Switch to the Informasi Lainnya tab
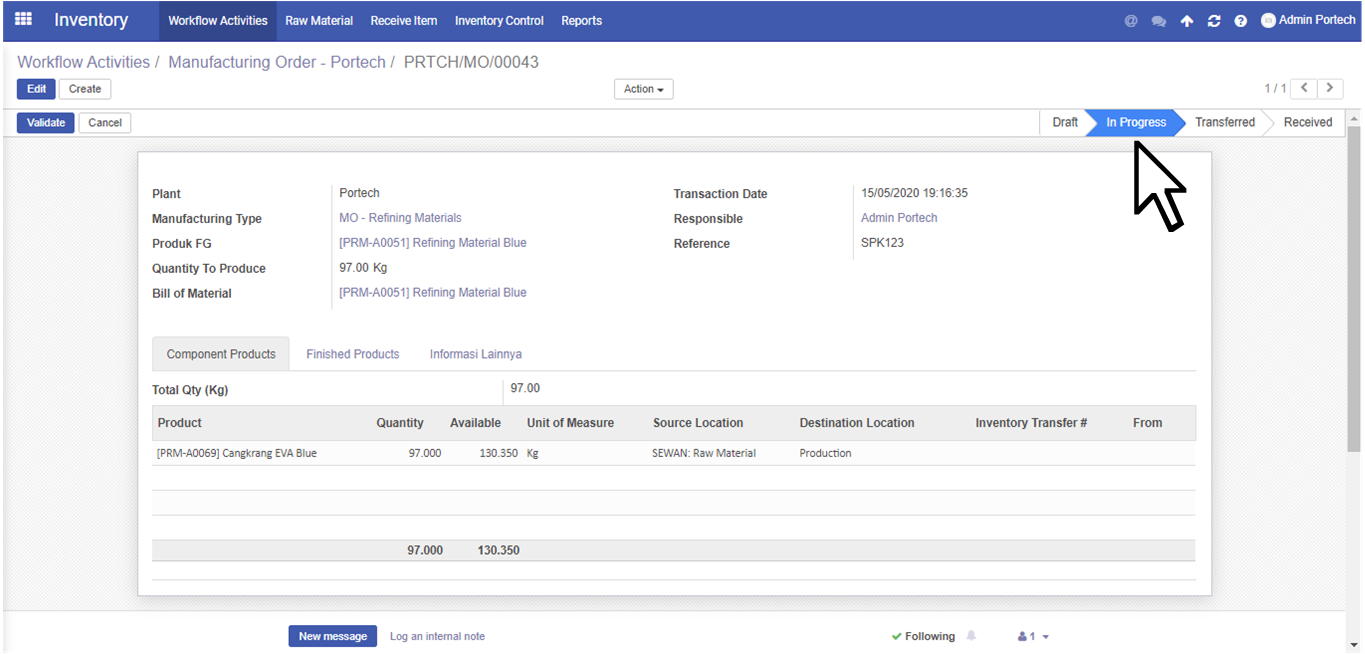The image size is (1365, 654). (475, 354)
